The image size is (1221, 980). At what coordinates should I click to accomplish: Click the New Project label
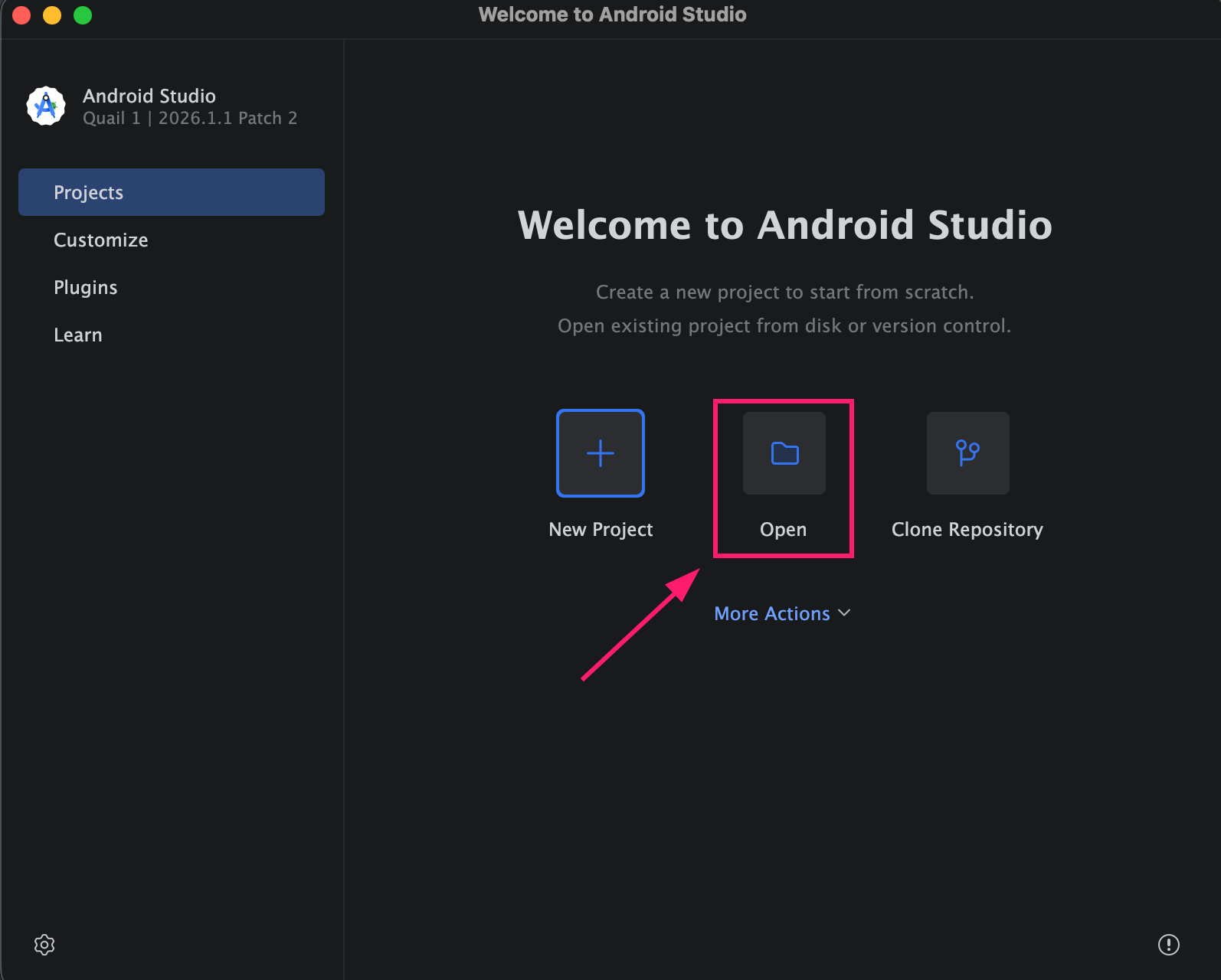pyautogui.click(x=601, y=530)
